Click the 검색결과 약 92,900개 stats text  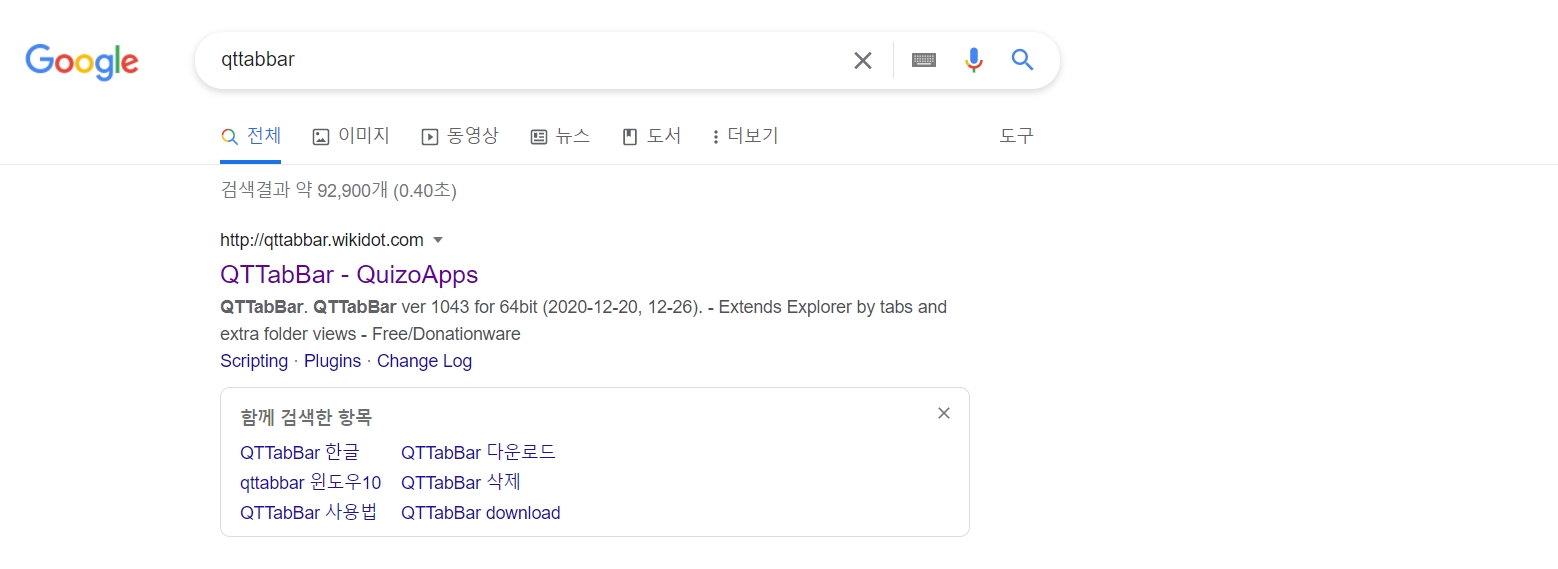pyautogui.click(x=338, y=190)
